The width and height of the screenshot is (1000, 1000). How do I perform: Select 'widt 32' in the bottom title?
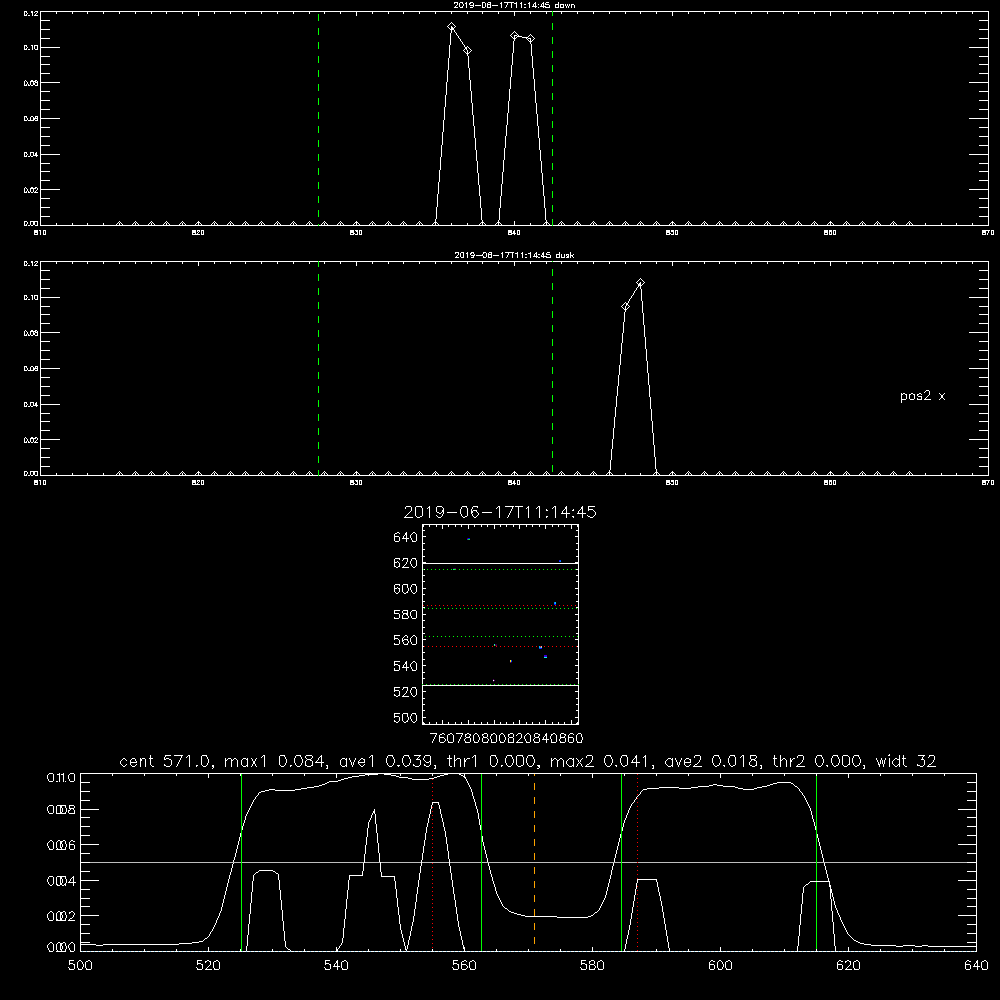906,761
